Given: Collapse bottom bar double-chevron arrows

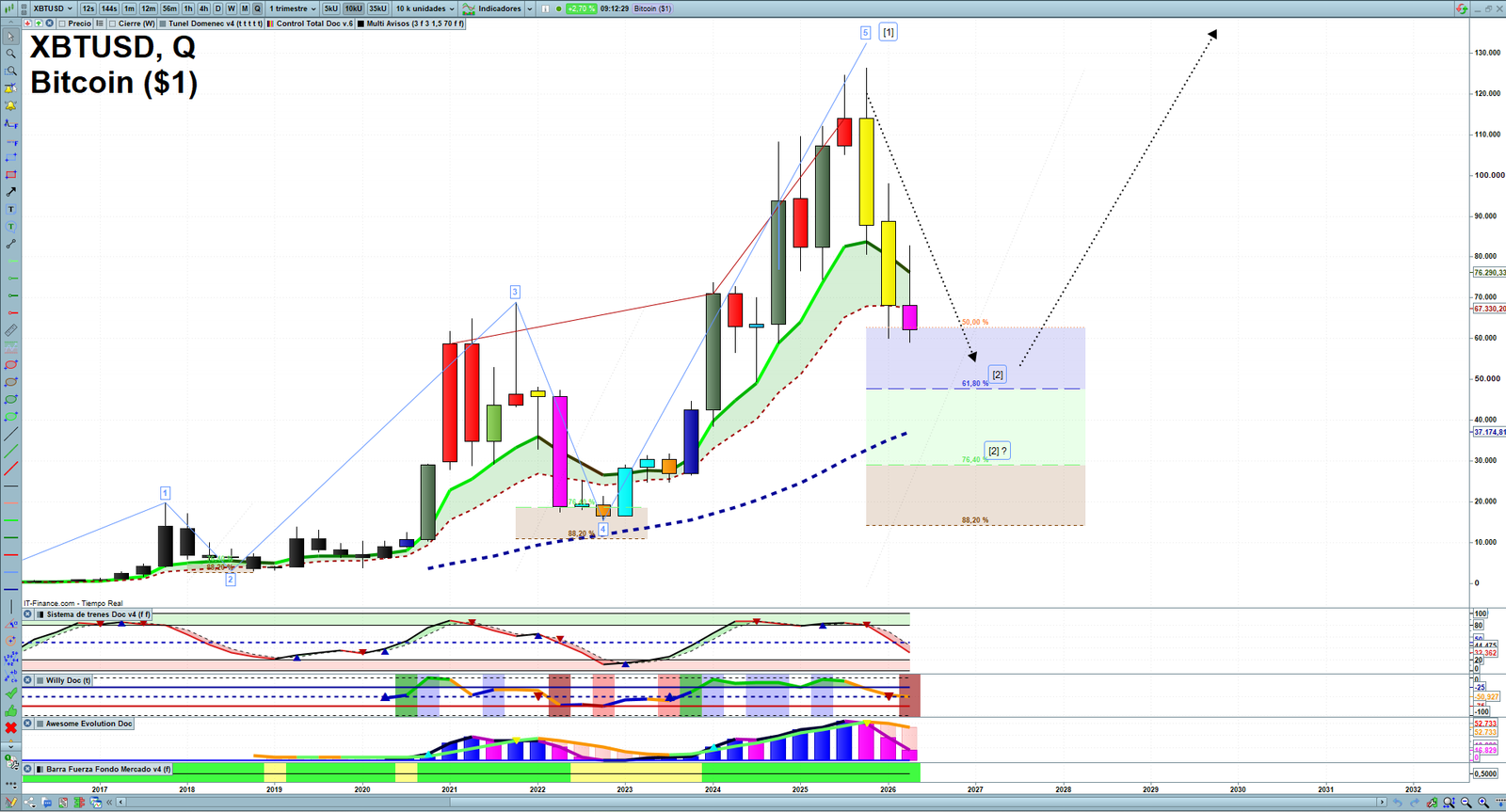Looking at the screenshot, I should tap(109, 803).
